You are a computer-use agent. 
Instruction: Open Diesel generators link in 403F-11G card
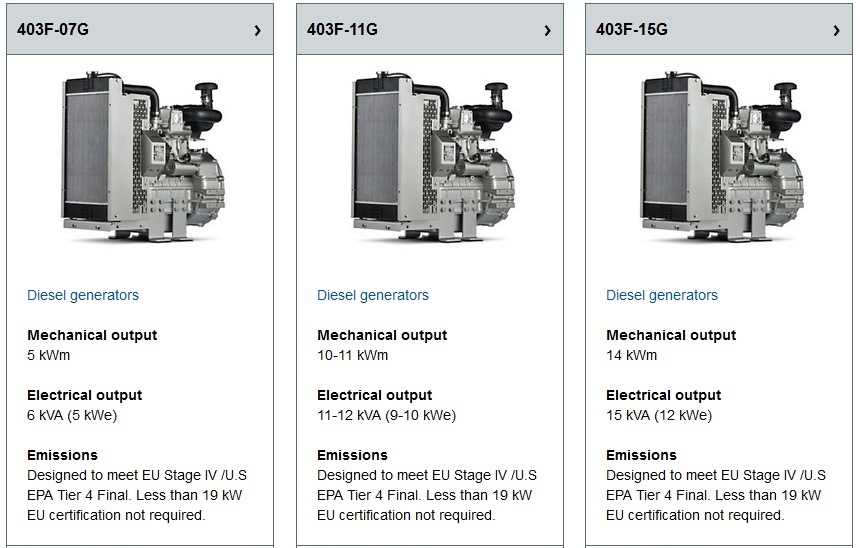click(373, 295)
